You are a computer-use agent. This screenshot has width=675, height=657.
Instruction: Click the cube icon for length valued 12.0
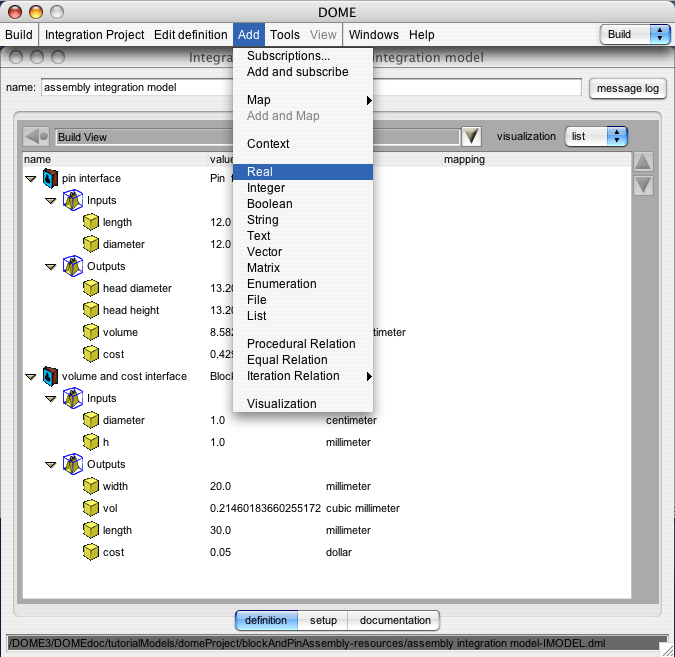(91, 222)
